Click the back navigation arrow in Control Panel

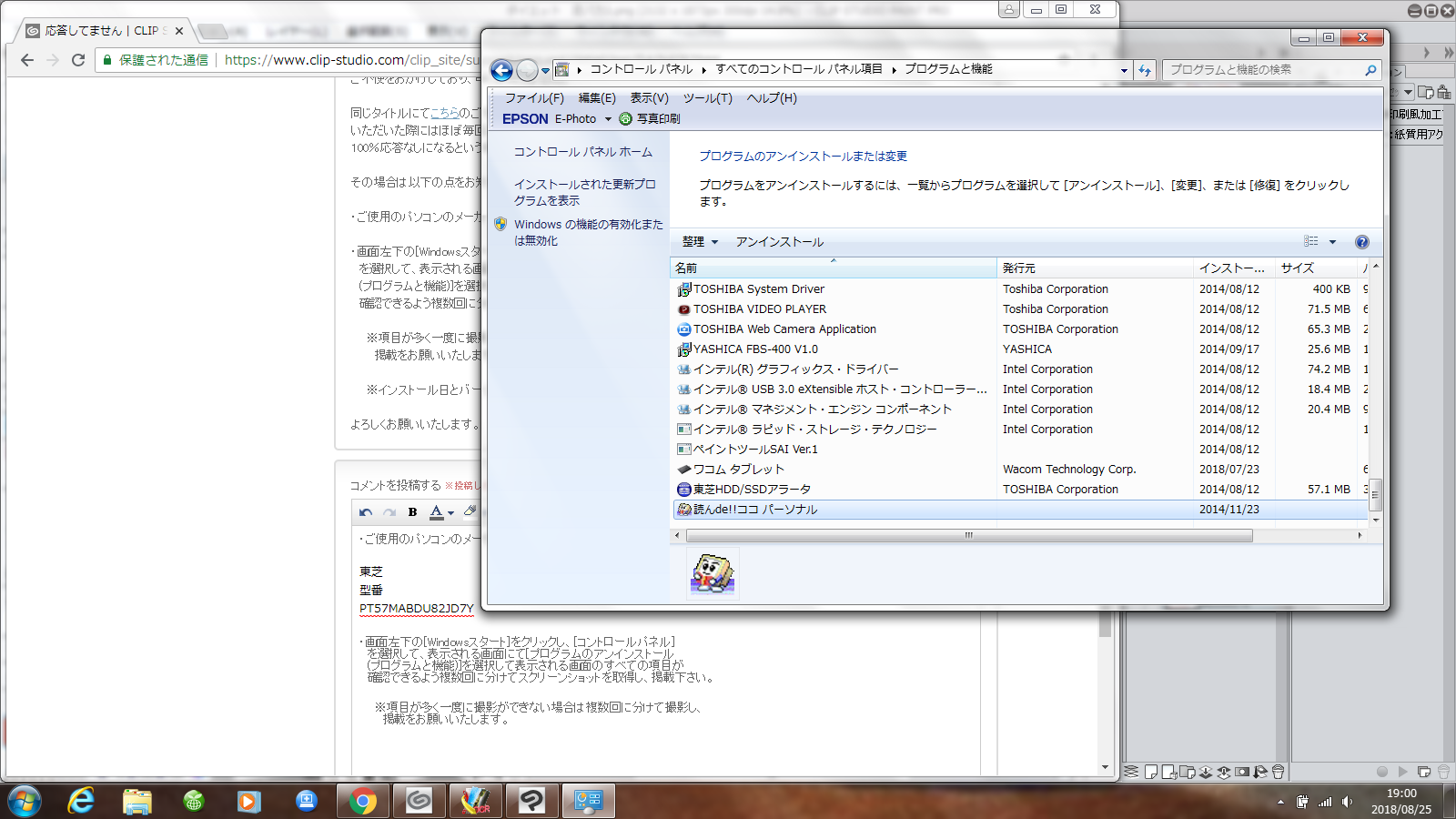click(501, 70)
